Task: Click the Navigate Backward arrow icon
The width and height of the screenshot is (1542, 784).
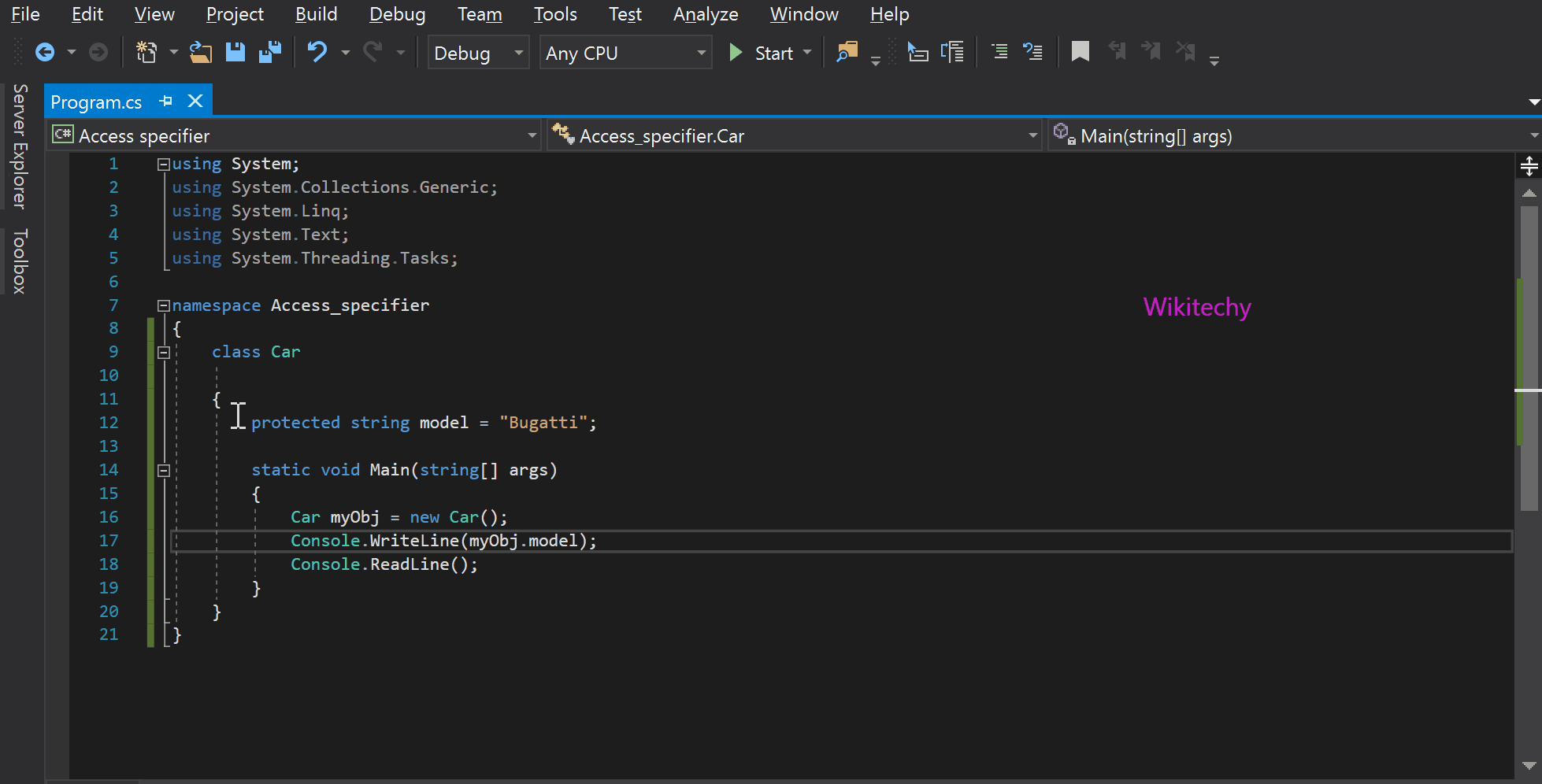Action: [45, 53]
